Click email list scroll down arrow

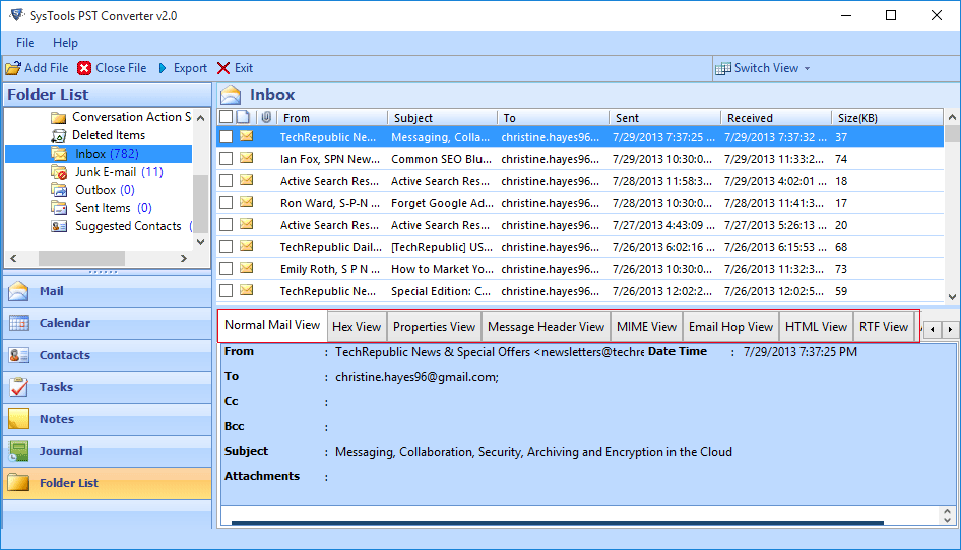click(952, 296)
